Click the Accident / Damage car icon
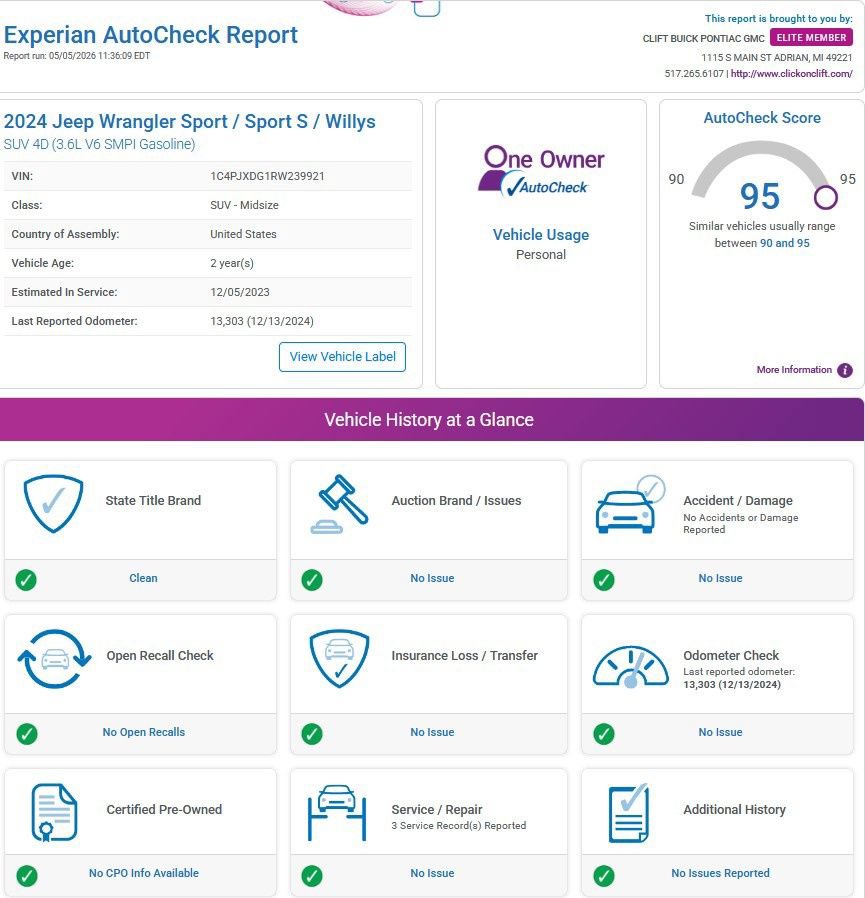The image size is (865, 898). 630,504
